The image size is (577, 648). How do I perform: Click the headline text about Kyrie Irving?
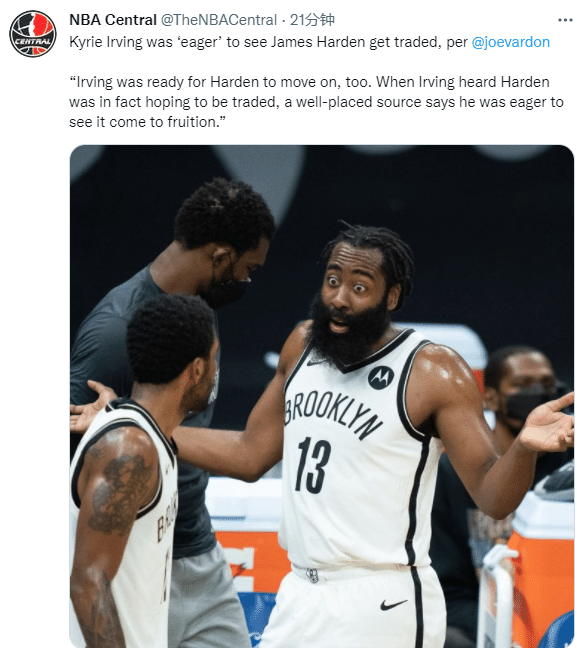[x=268, y=42]
